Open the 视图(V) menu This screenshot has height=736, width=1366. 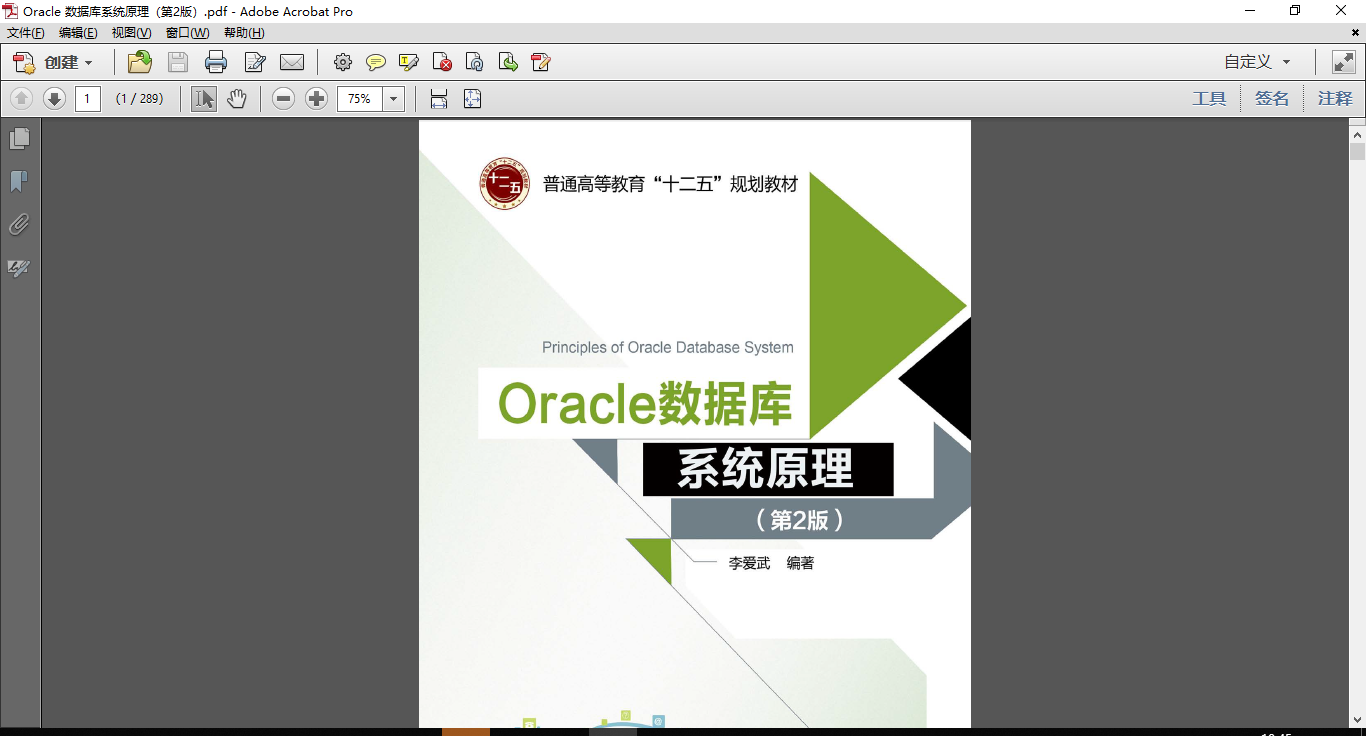click(x=131, y=33)
